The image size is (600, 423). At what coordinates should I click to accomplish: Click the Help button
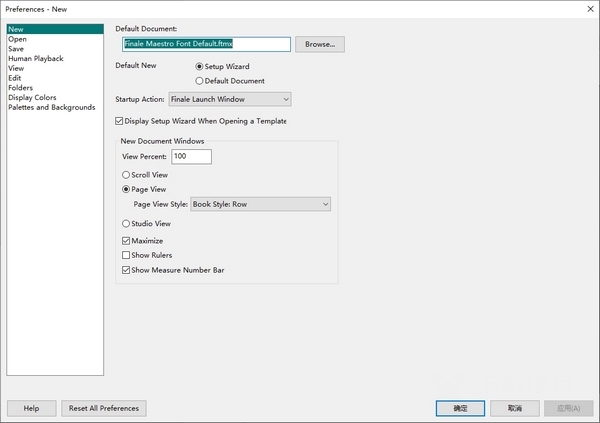[x=31, y=408]
